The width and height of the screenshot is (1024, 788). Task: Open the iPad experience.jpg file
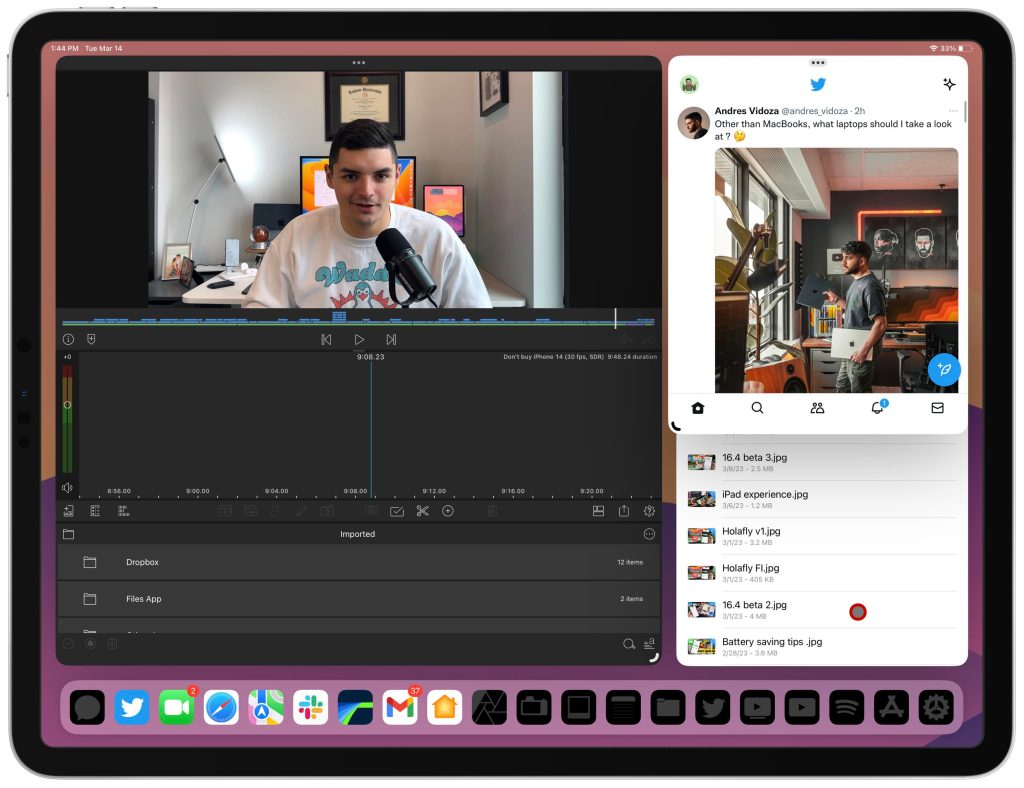point(765,494)
